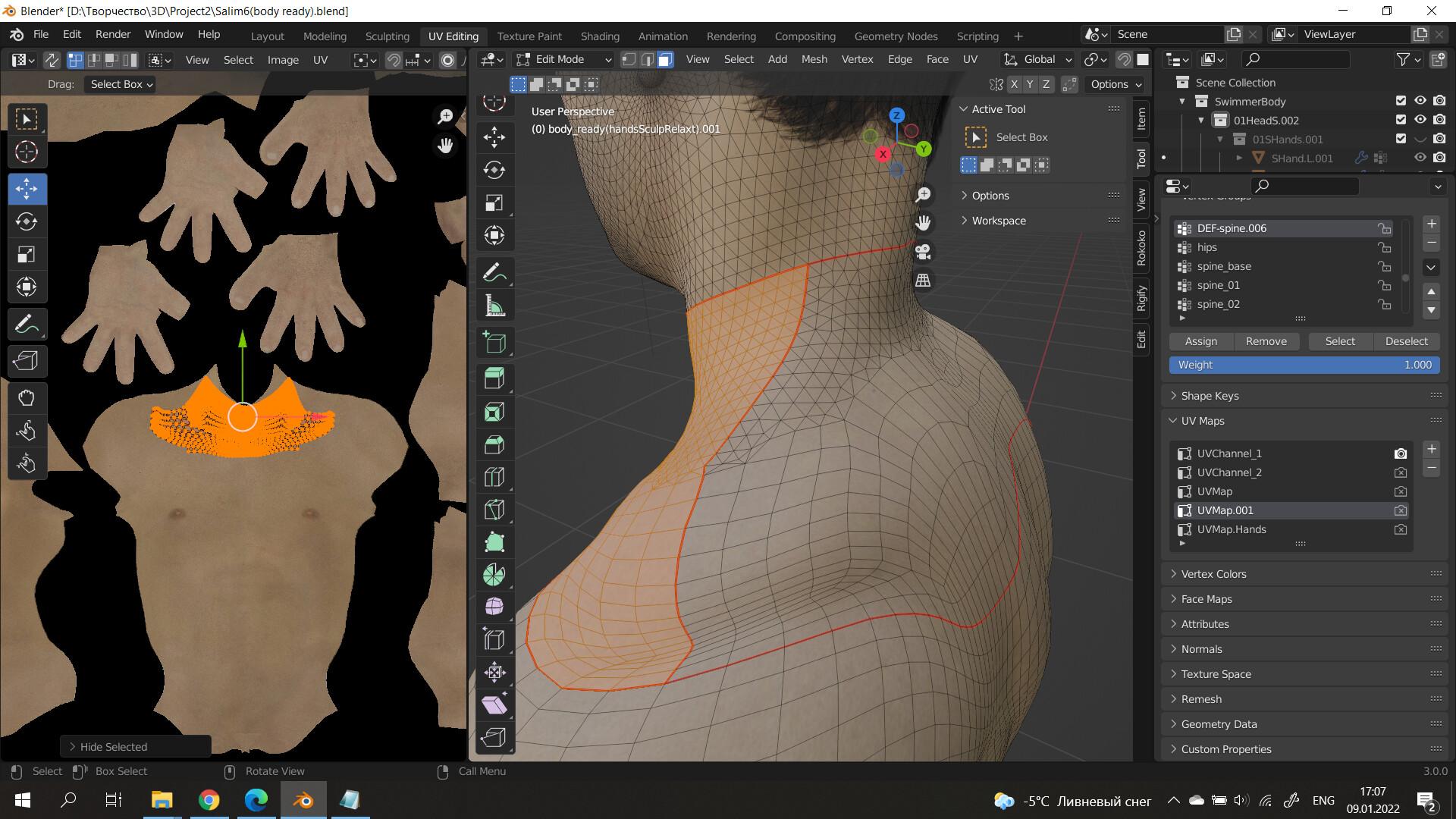1456x819 pixels.
Task: Hide SwimmerBody in viewport via eye icon
Action: point(1420,101)
